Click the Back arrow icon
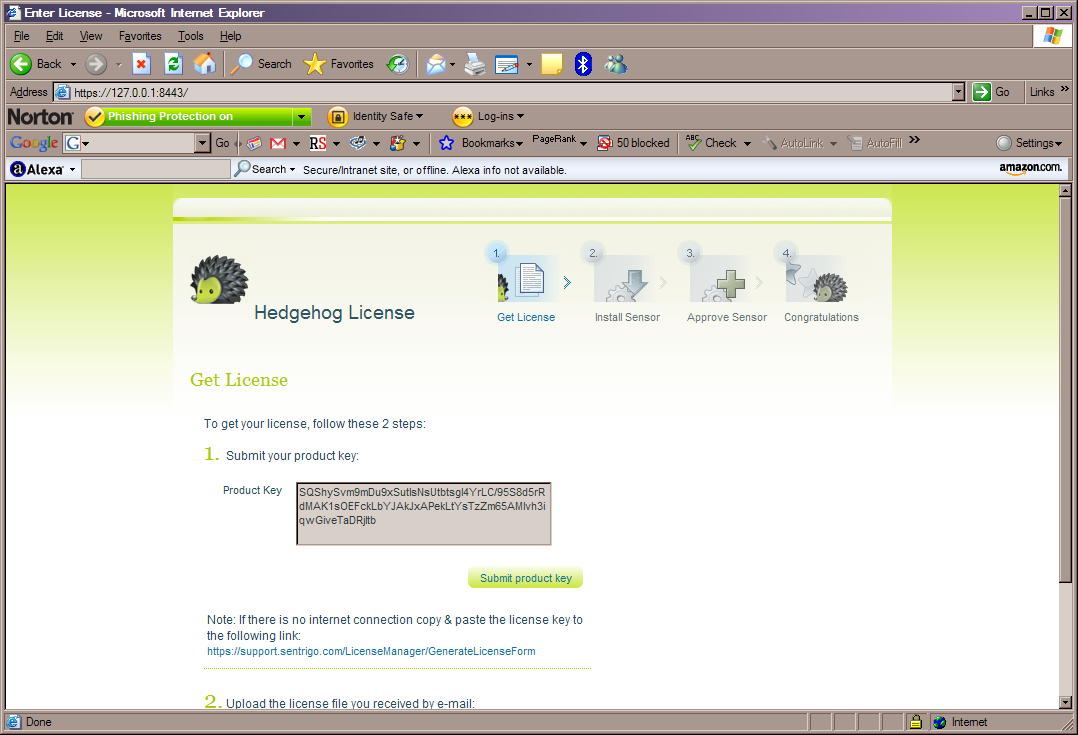Viewport: 1078px width, 735px height. pos(21,64)
